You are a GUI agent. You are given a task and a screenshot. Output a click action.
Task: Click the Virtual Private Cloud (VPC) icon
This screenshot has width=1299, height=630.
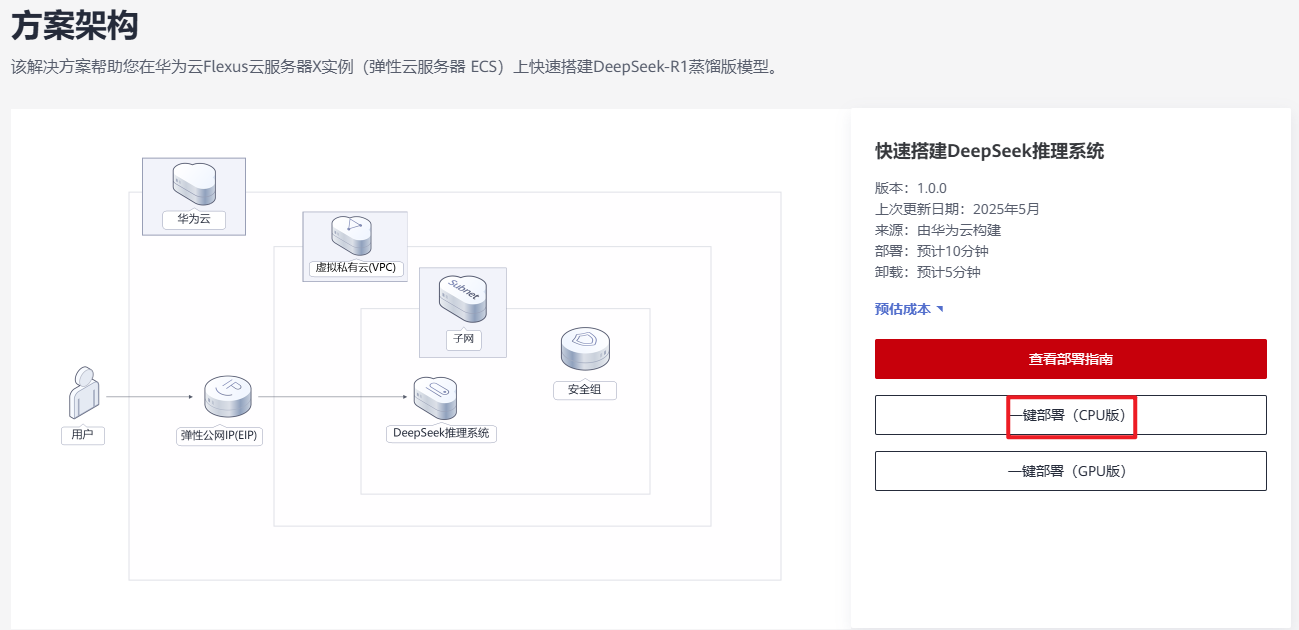[x=354, y=236]
